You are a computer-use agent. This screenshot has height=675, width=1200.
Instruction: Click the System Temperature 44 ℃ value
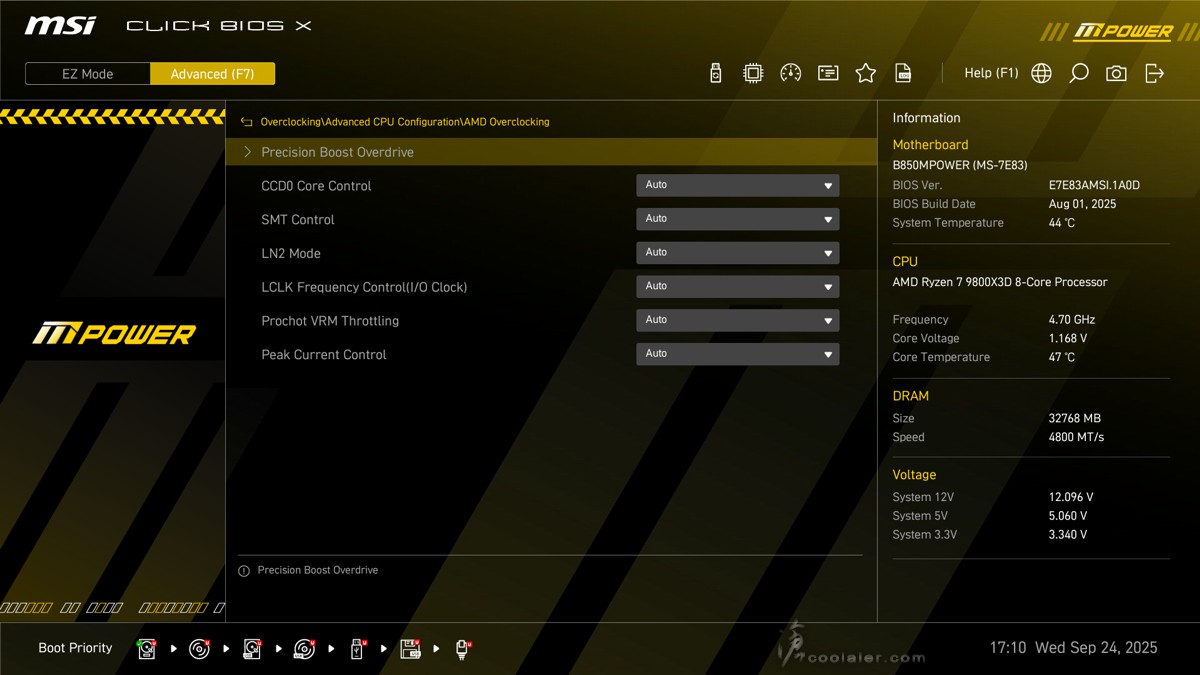(1062, 223)
